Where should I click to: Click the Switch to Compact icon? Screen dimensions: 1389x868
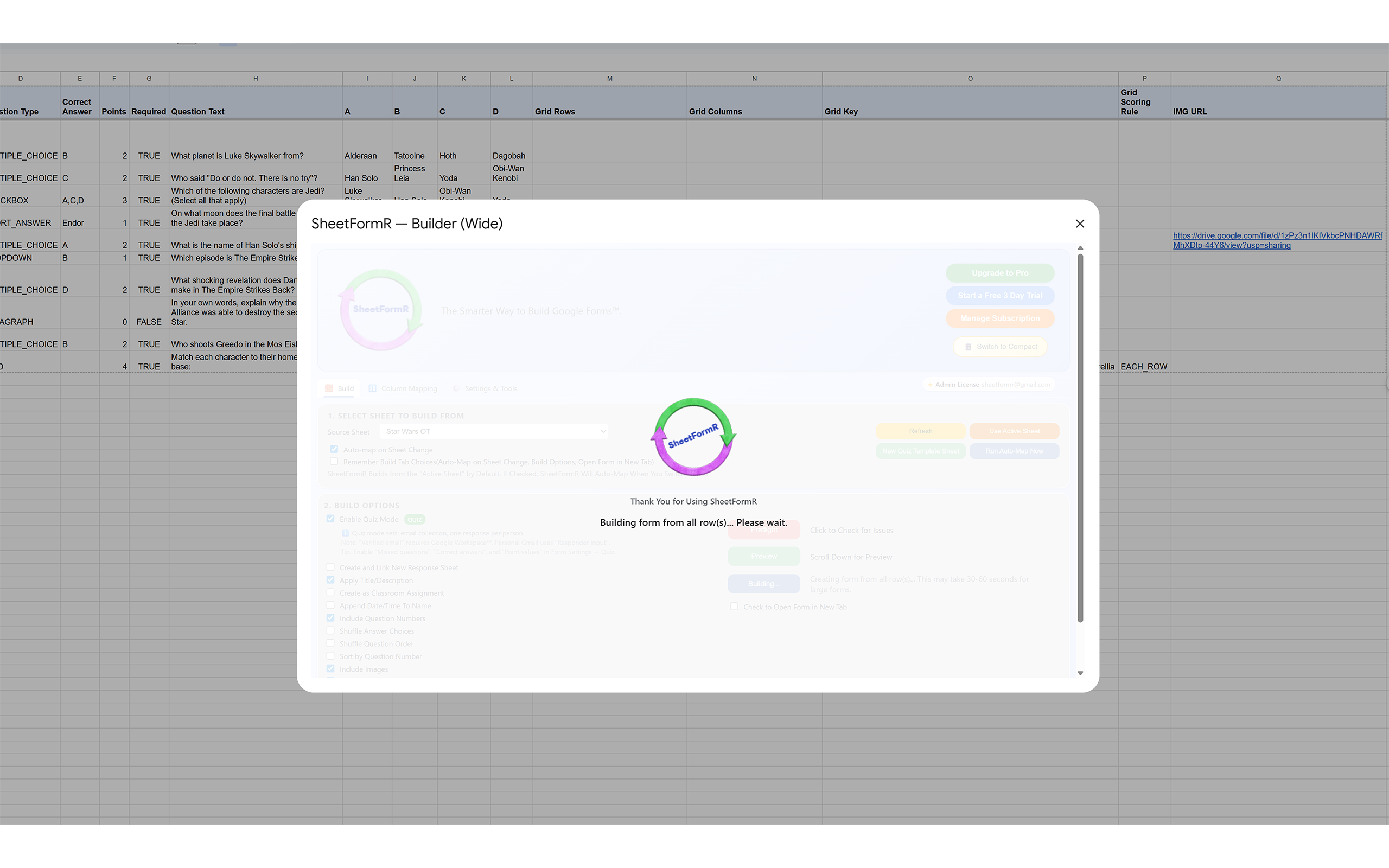click(x=968, y=347)
